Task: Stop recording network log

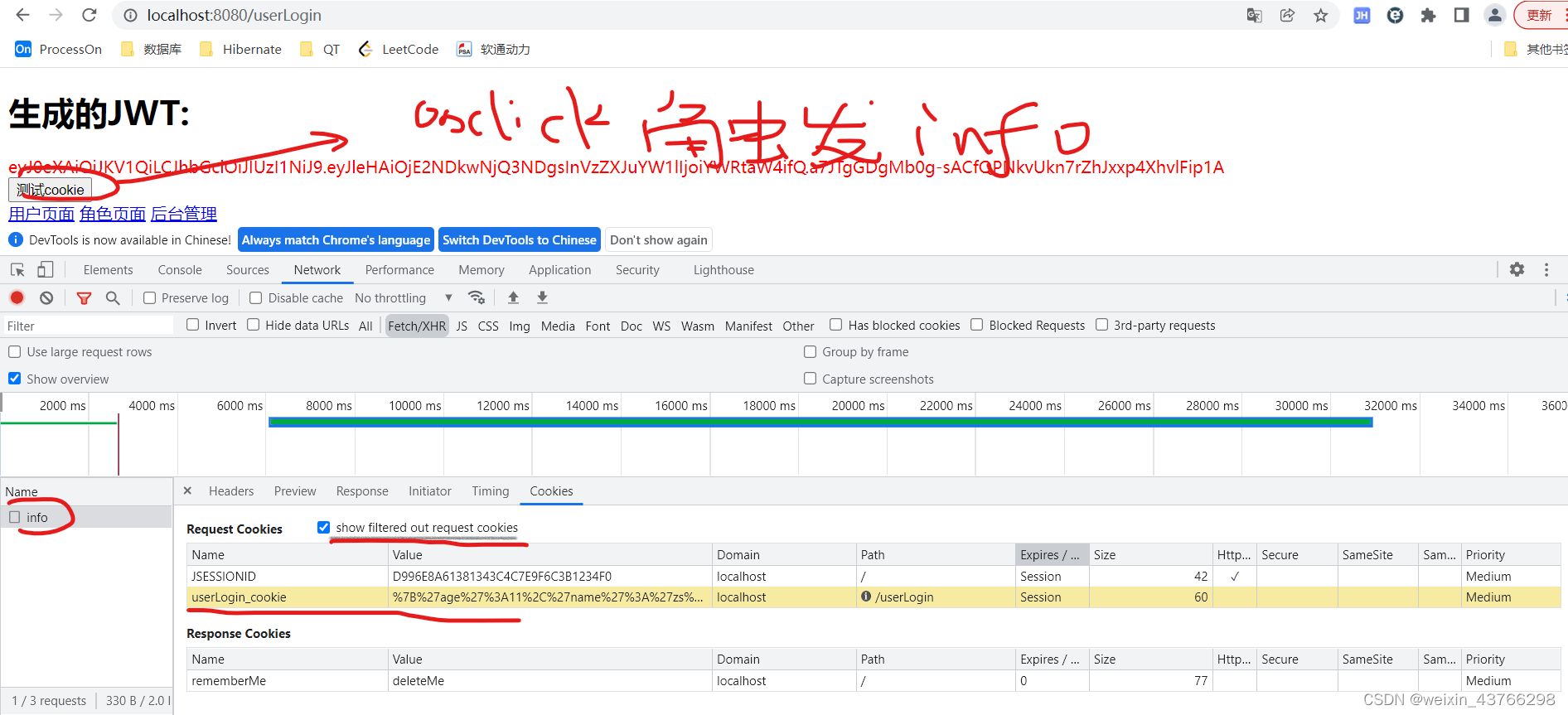Action: point(17,297)
